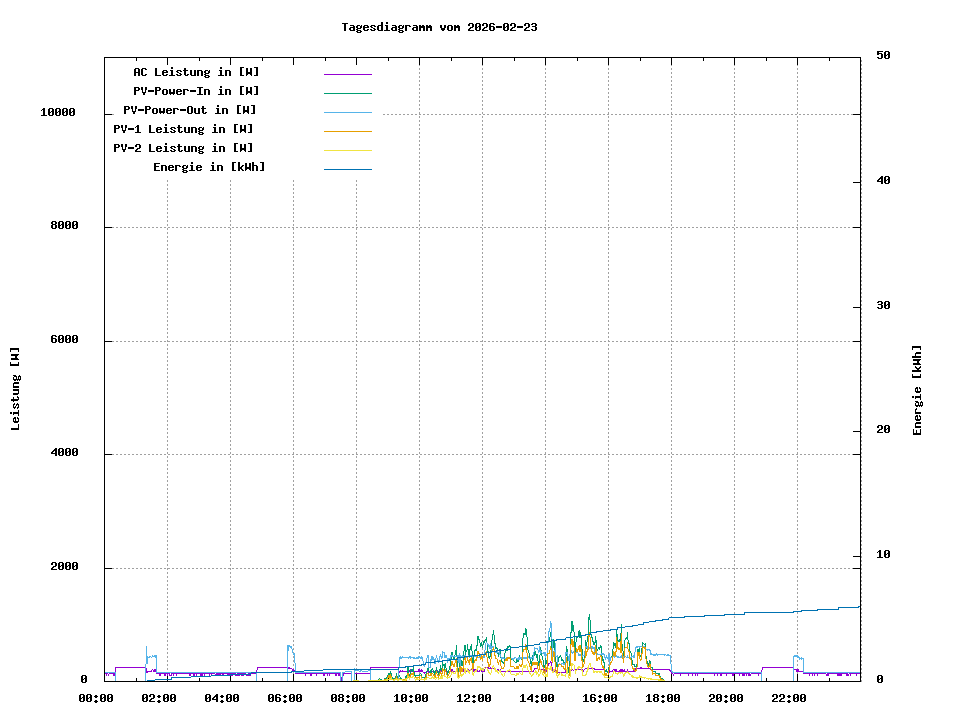Click the 4000 tick label on the left axis

click(64, 454)
